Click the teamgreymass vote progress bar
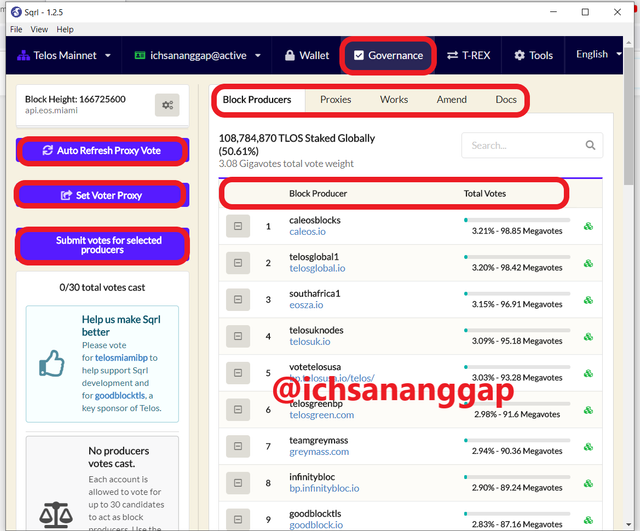Screen dimensions: 640x531 pos(517,440)
